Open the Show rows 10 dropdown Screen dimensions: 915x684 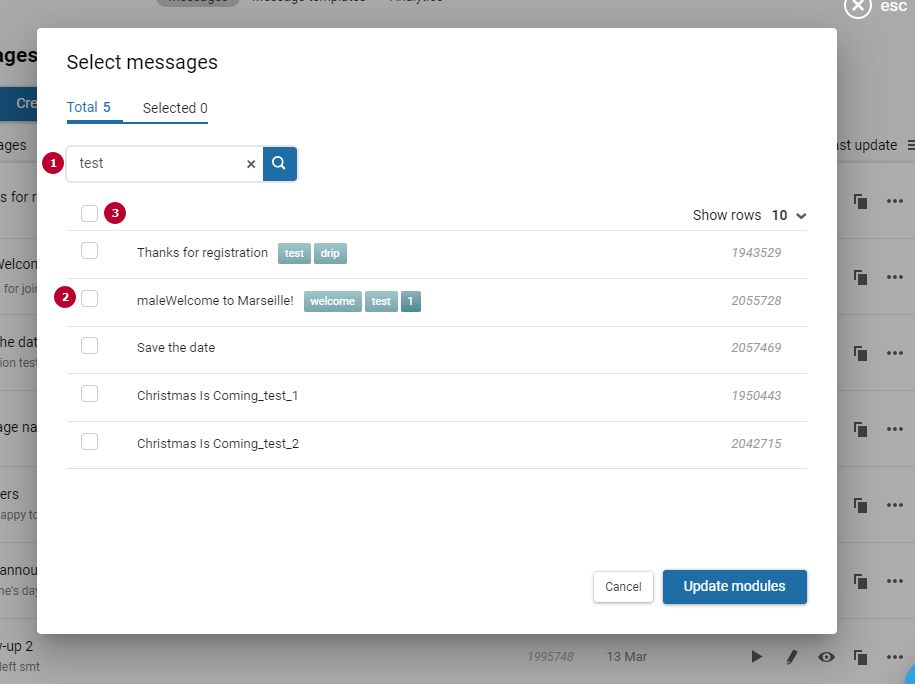788,215
